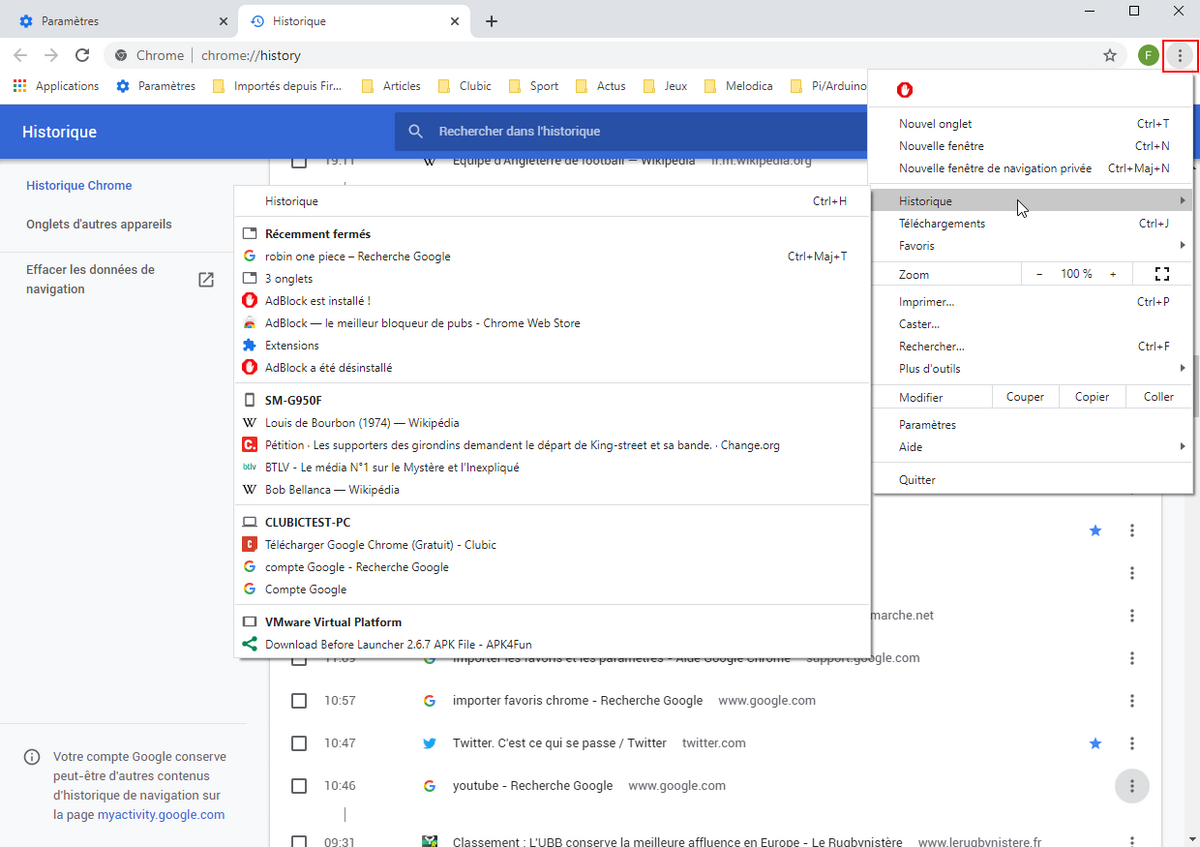Check the box for the 10:46 youtube entry
The height and width of the screenshot is (847, 1200).
(x=298, y=786)
